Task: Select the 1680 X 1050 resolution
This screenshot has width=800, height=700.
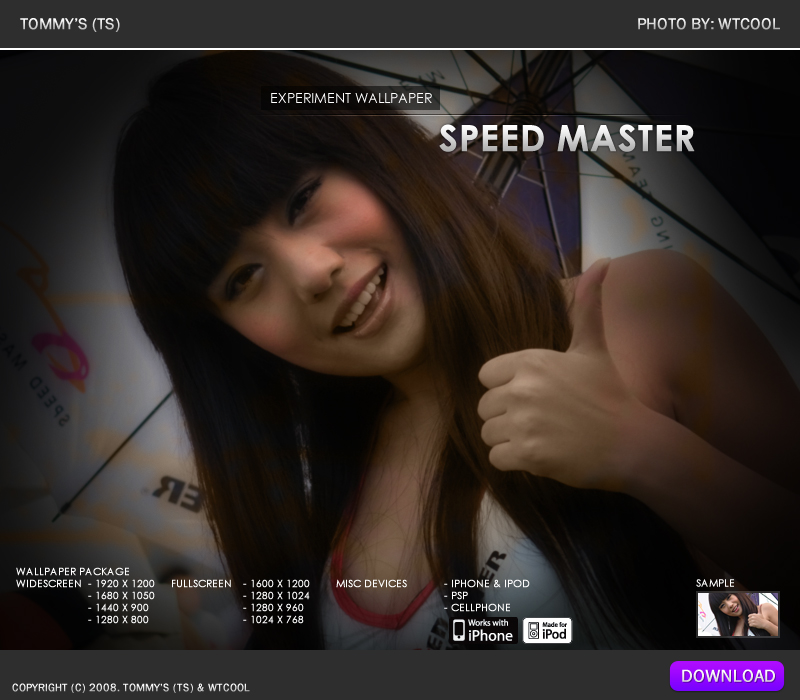Action: click(x=125, y=595)
